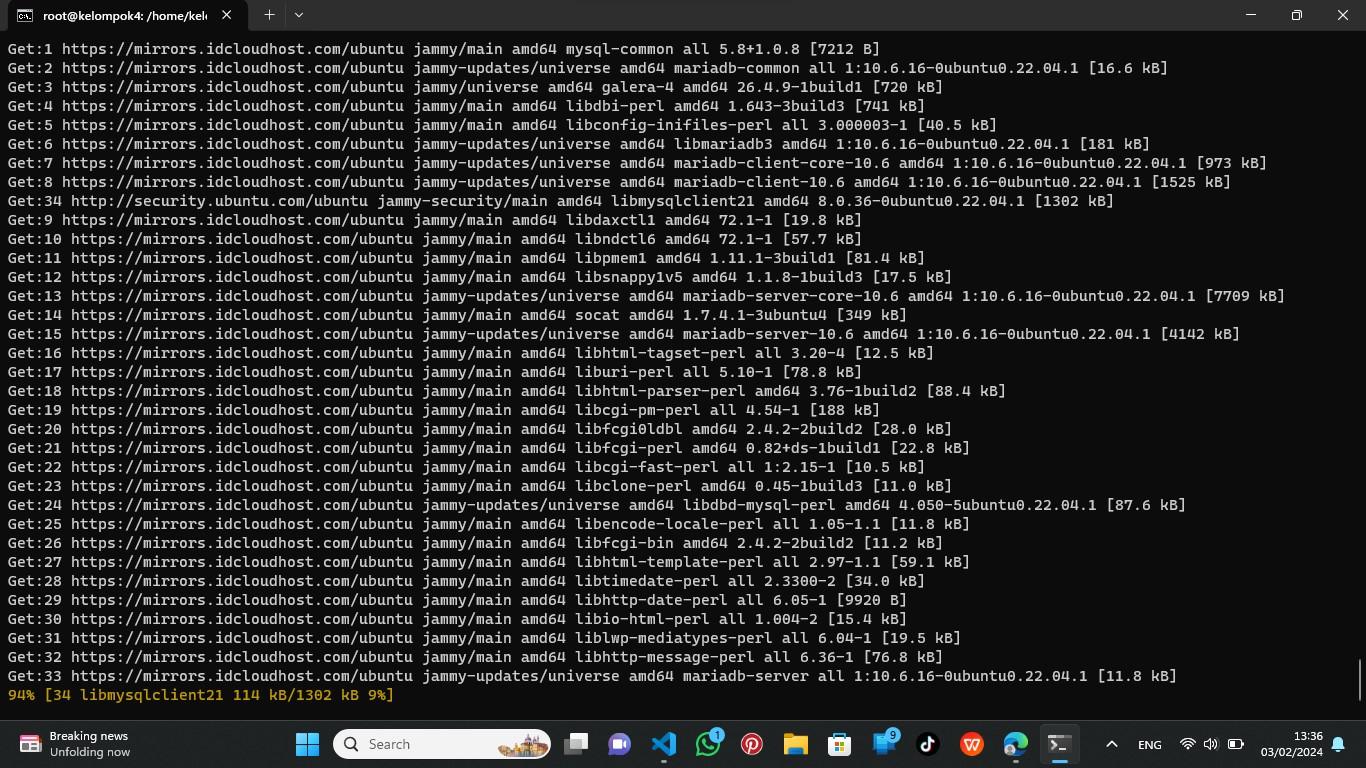Open WPS Office from the taskbar
The image size is (1366, 768).
(x=972, y=744)
